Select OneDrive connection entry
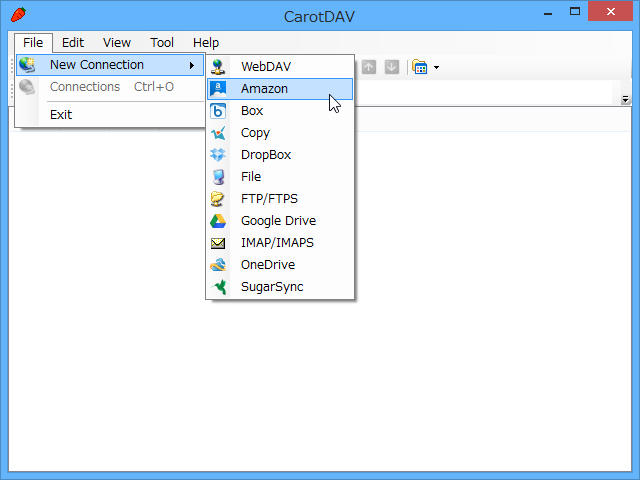This screenshot has width=640, height=480. [280, 265]
